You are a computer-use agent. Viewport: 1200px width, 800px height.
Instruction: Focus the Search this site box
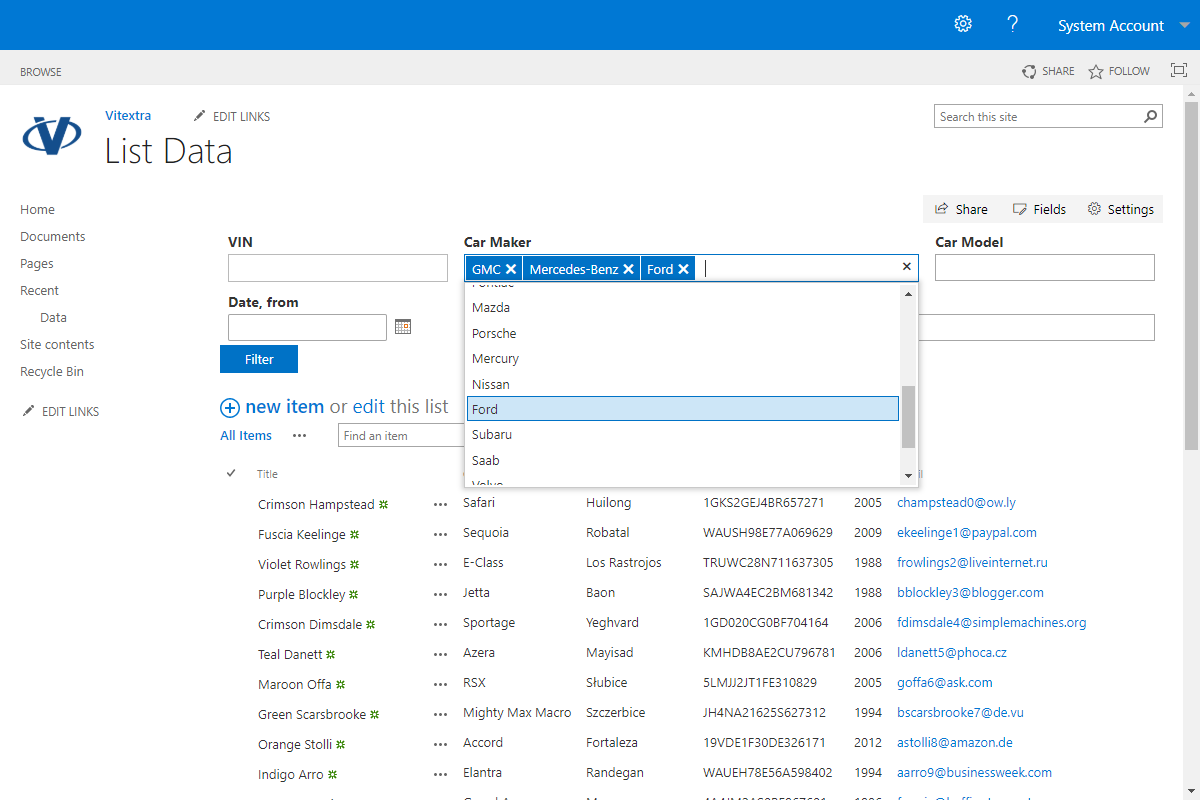pos(1038,117)
